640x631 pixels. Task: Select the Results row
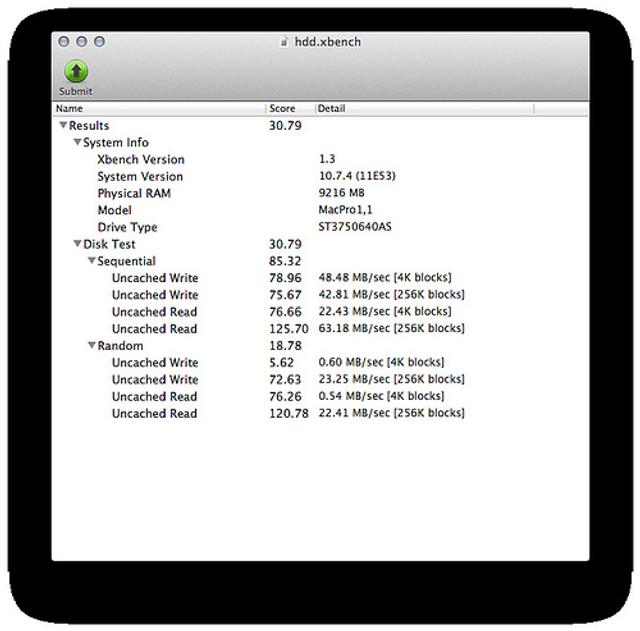320,125
